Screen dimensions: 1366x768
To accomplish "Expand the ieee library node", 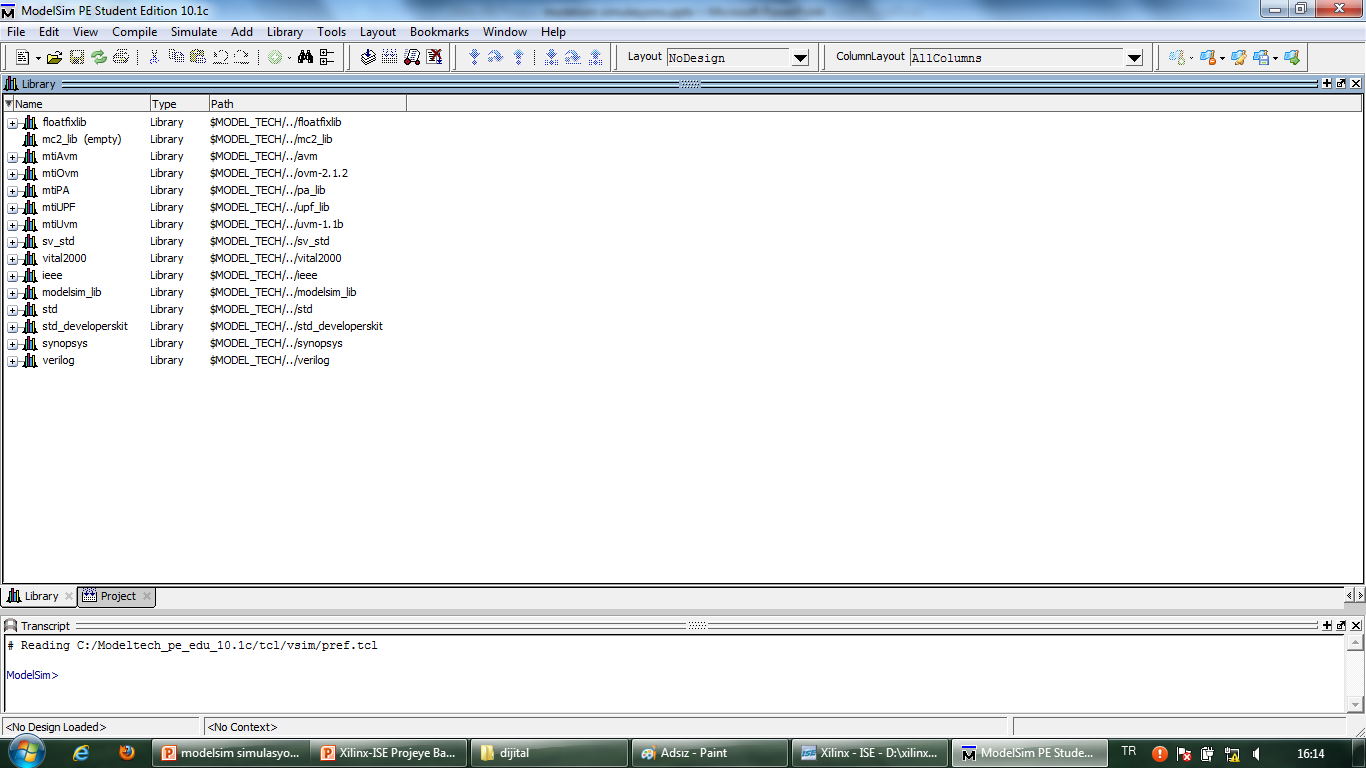I will (x=12, y=276).
